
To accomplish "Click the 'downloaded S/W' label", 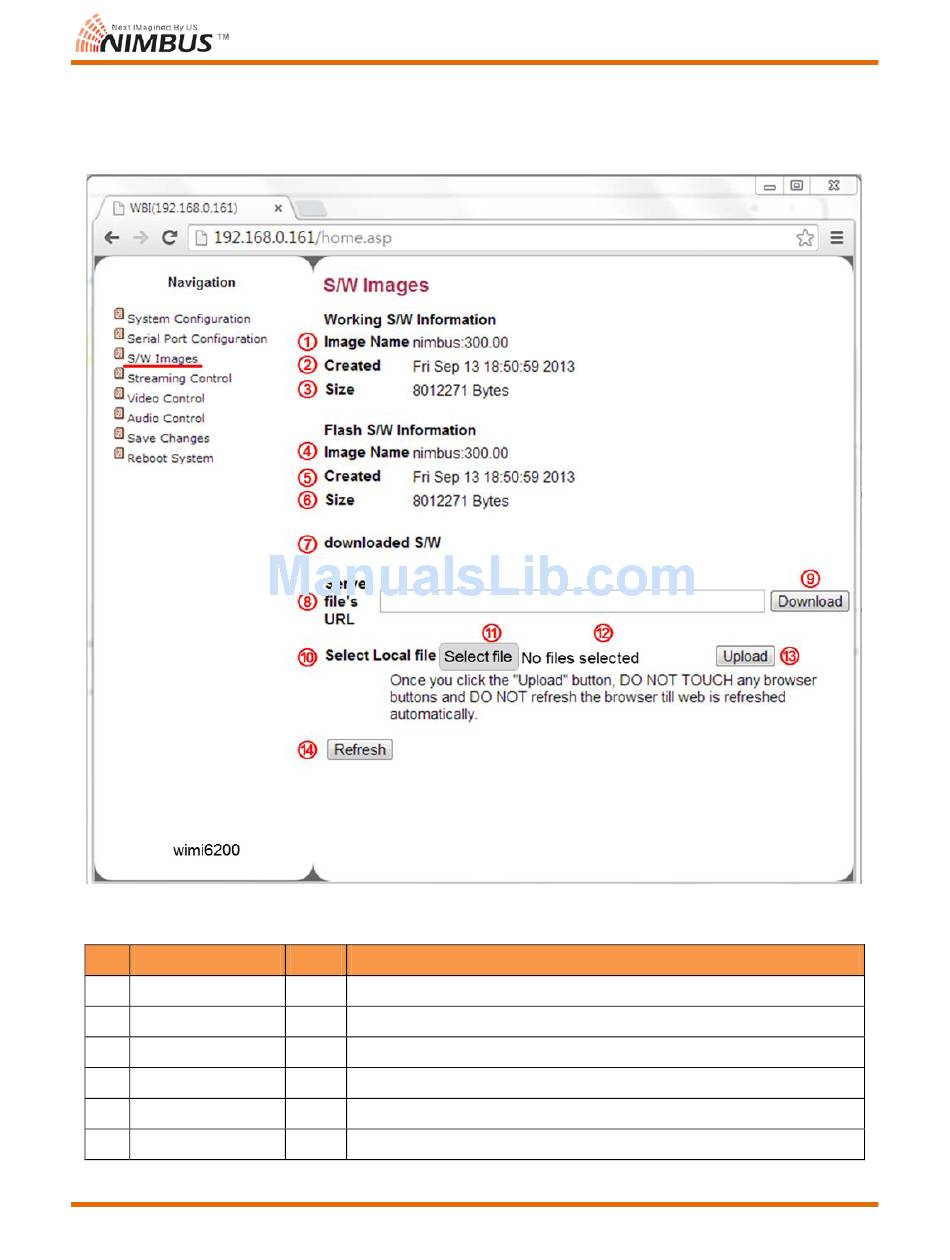I will (x=382, y=543).
